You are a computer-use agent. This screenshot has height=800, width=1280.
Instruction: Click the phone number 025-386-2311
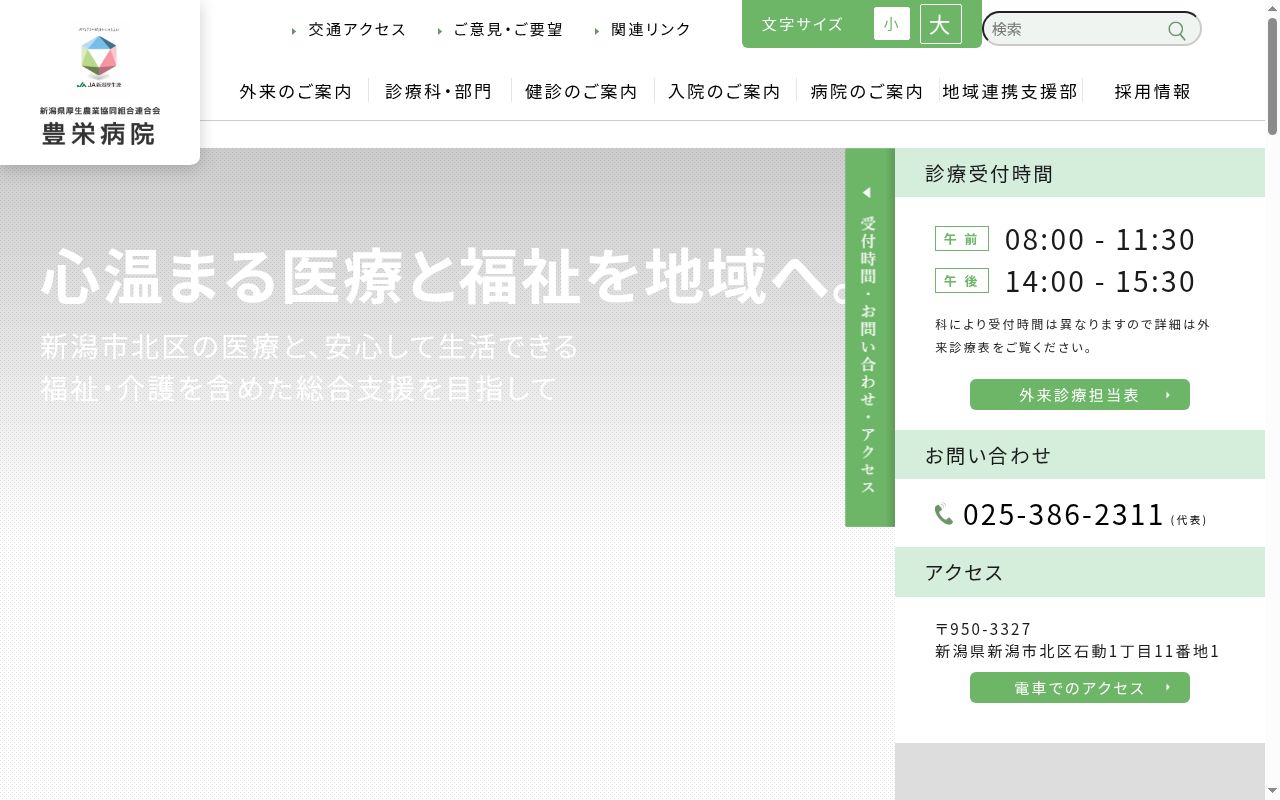1064,514
